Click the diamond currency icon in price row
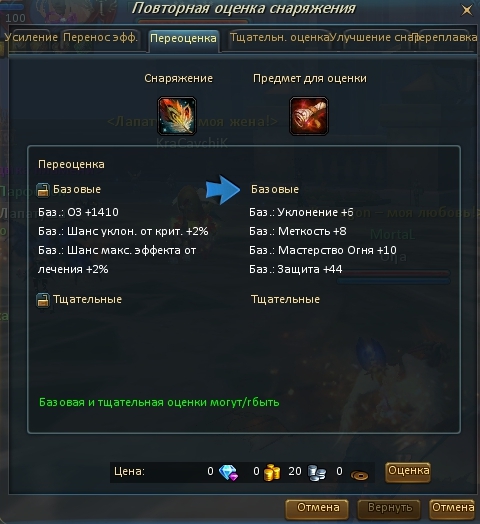The height and width of the screenshot is (524, 480). pyautogui.click(x=228, y=472)
